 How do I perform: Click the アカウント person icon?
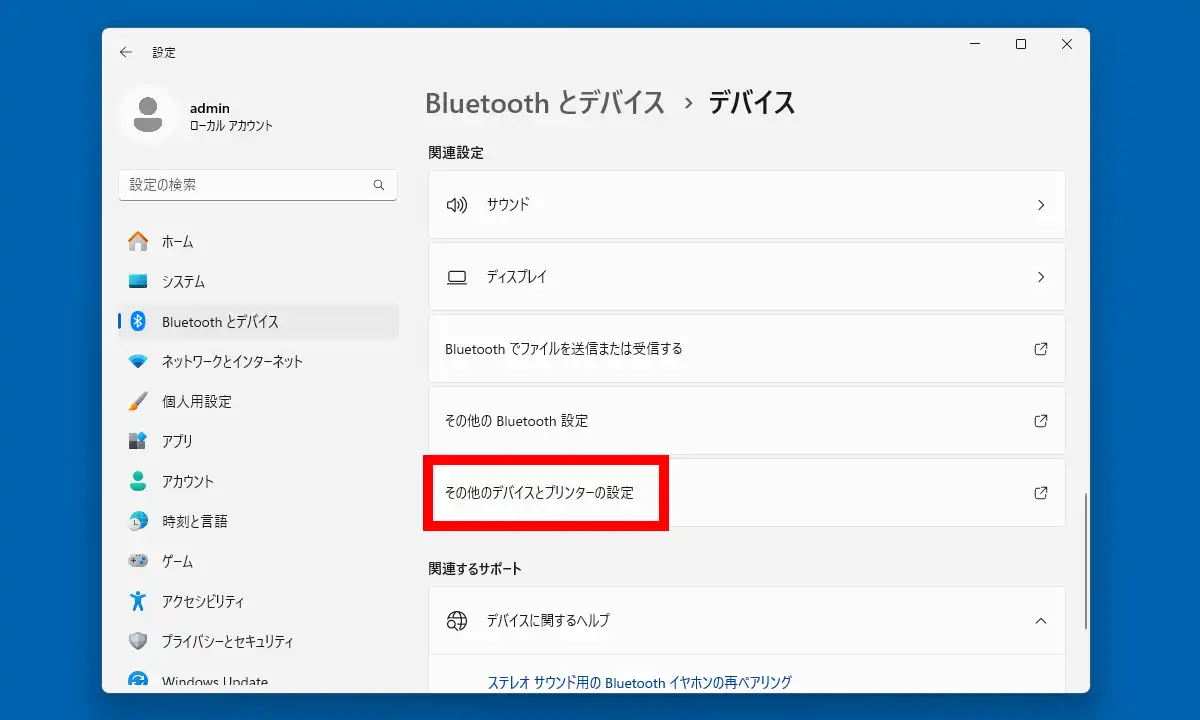click(x=138, y=481)
